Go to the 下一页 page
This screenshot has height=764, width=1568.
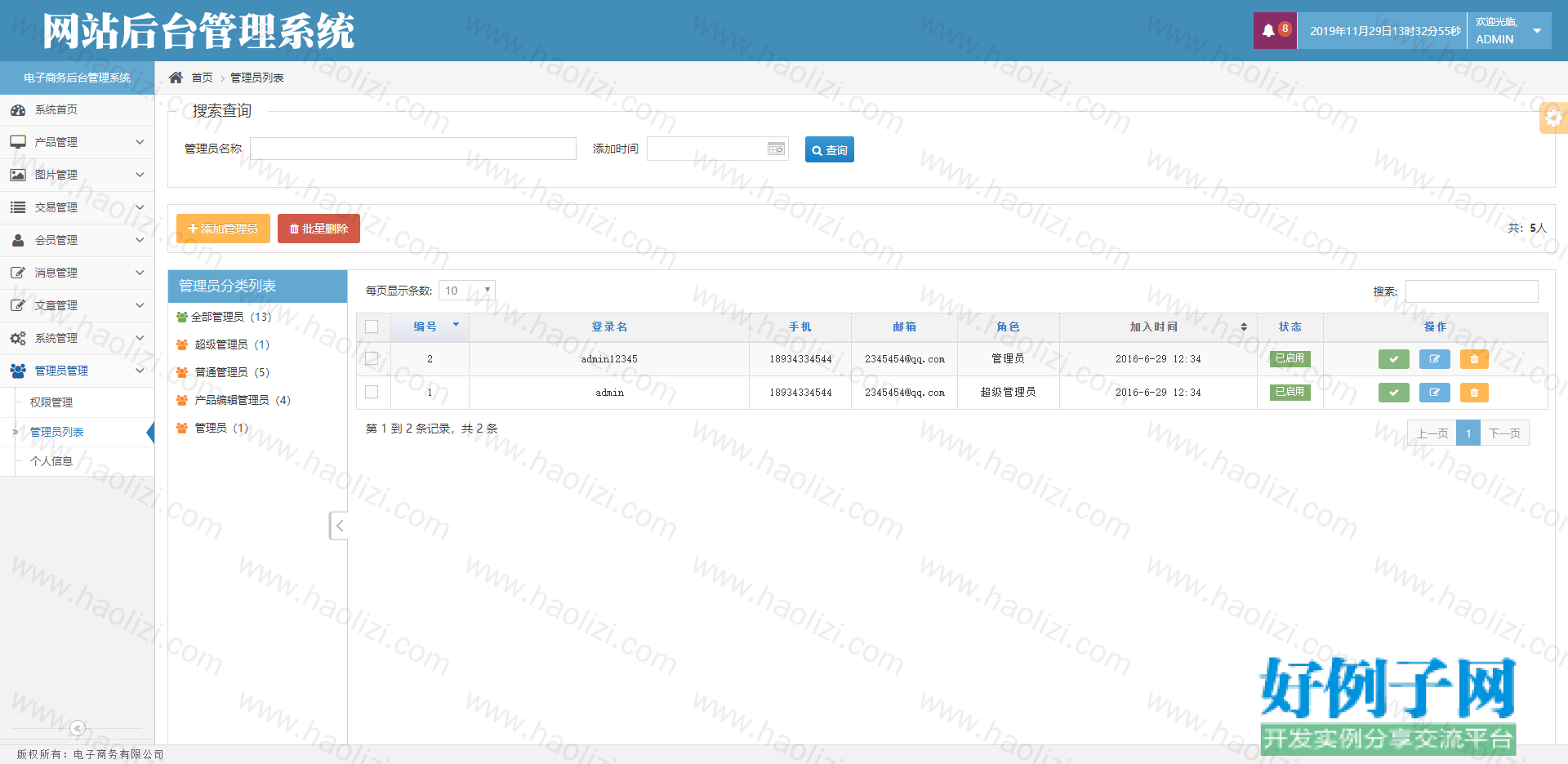(x=1504, y=433)
